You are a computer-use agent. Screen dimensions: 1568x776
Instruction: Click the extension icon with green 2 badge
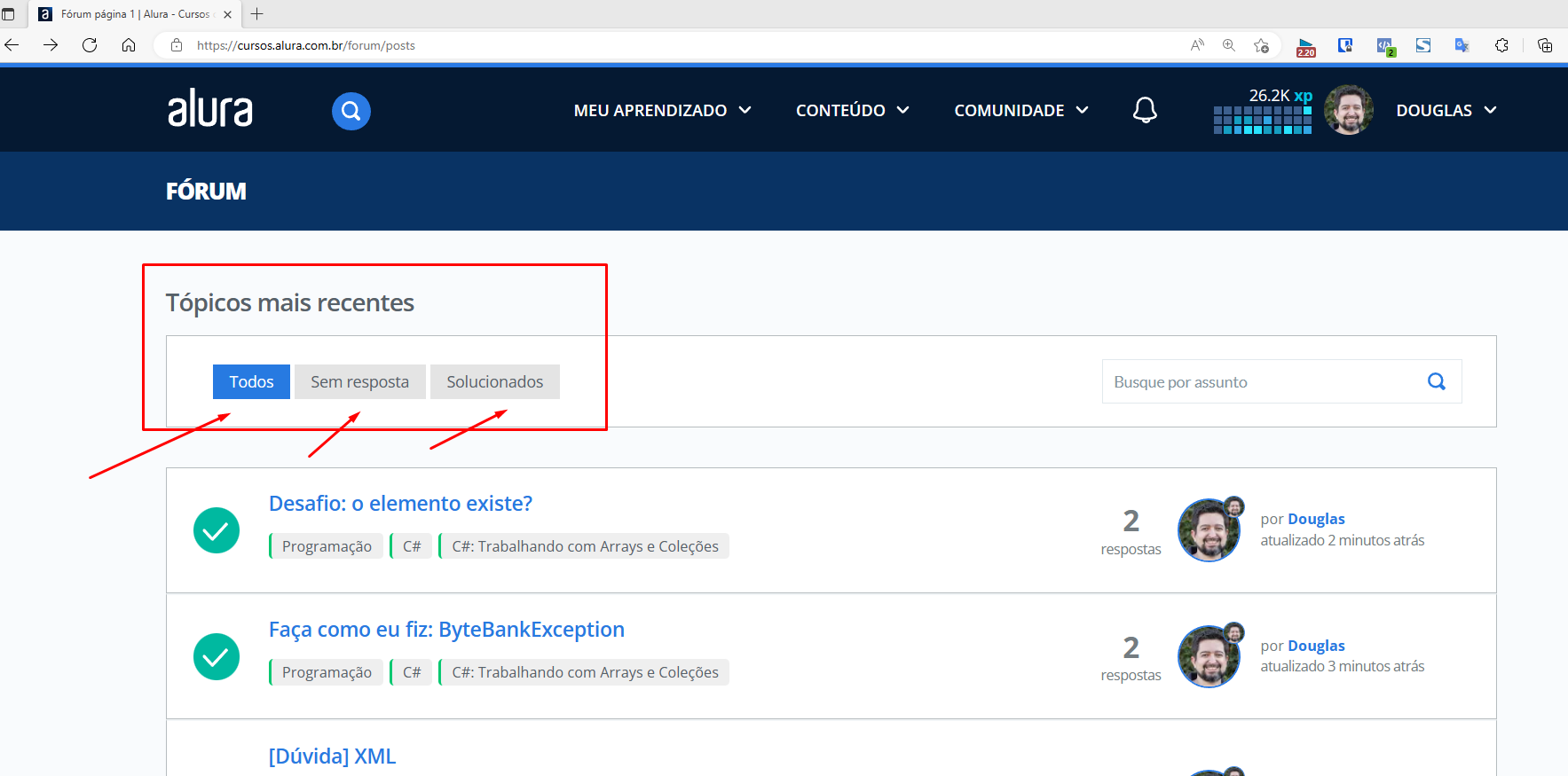coord(1385,46)
